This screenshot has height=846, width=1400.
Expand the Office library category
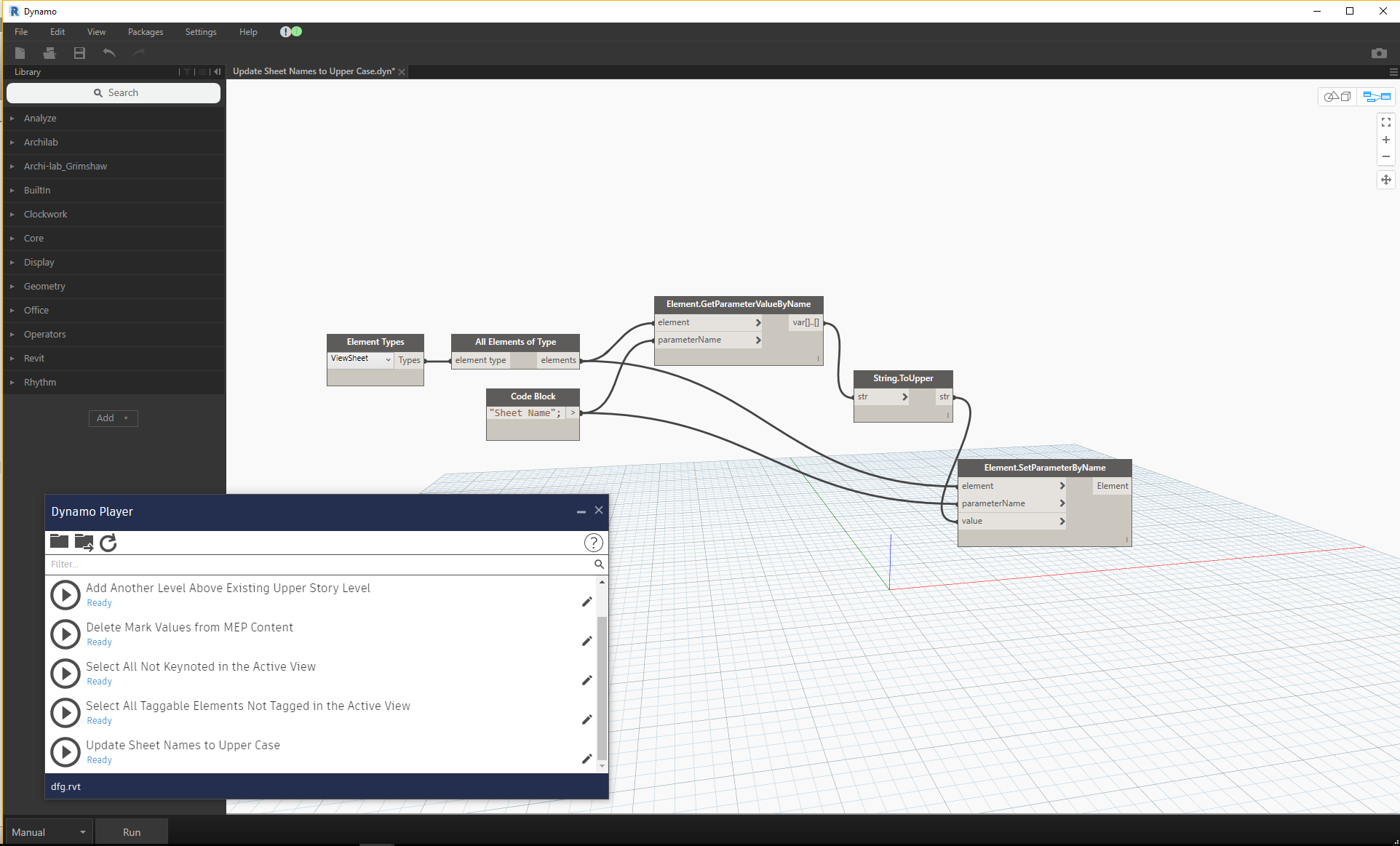click(114, 311)
